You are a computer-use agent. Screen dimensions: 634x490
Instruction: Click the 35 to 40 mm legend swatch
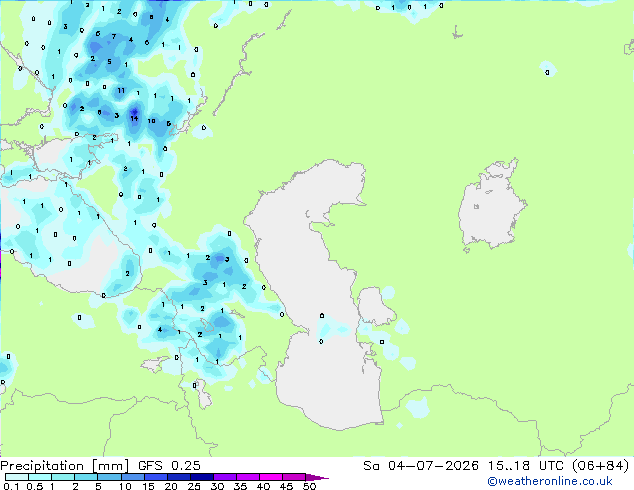(247, 477)
